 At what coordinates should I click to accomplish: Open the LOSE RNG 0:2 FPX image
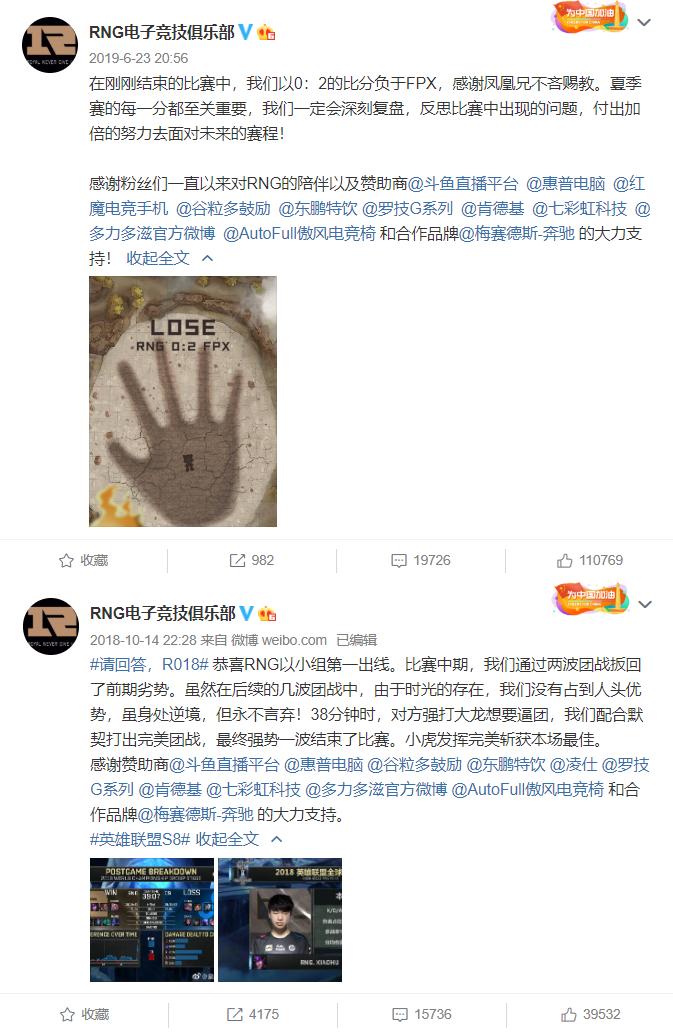[x=183, y=401]
